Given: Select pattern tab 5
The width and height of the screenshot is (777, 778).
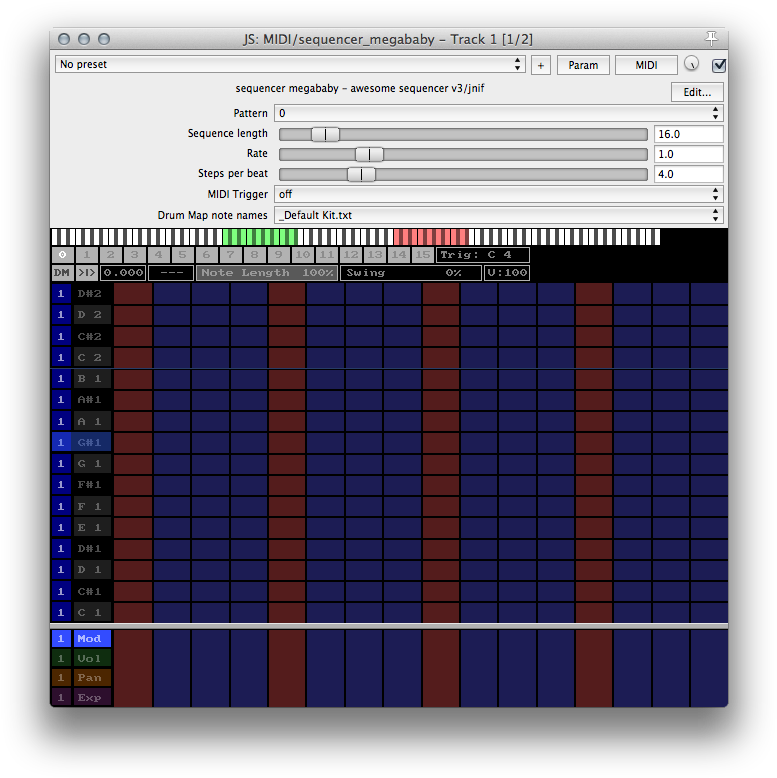Looking at the screenshot, I should (183, 255).
